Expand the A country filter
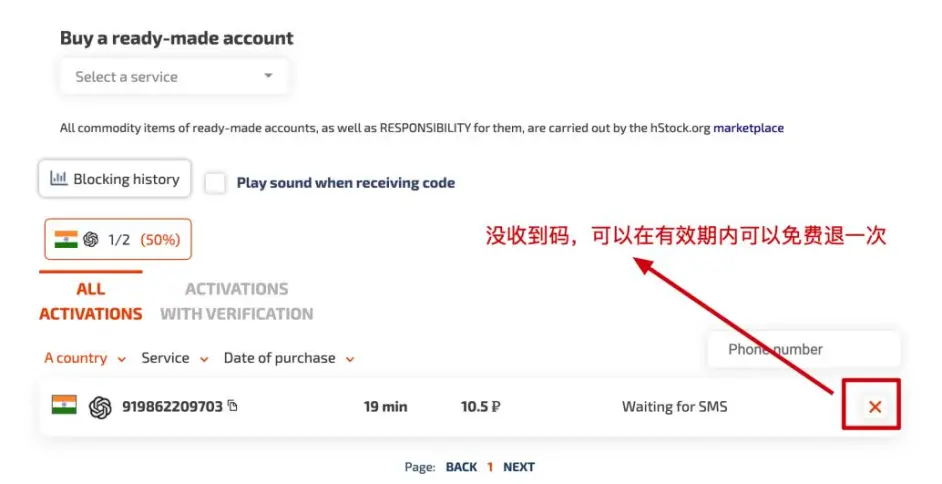 (85, 358)
